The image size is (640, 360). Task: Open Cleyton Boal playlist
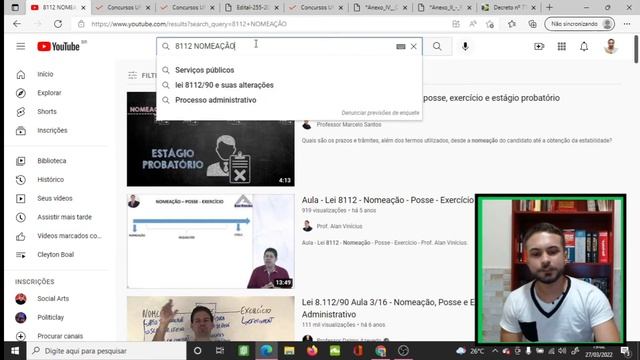[57, 255]
